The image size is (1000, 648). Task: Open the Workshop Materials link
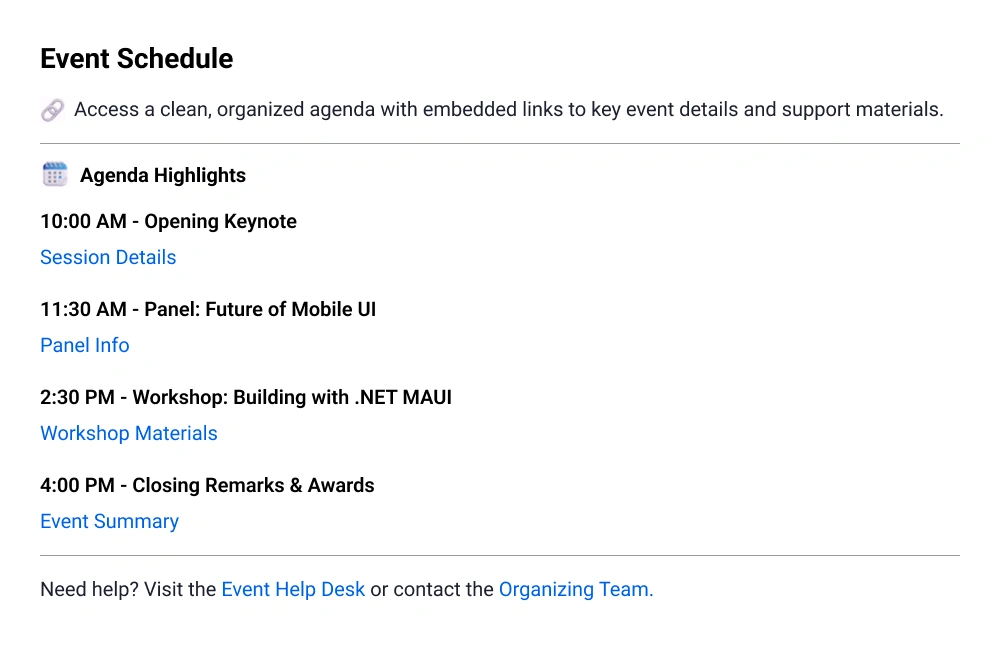coord(129,433)
